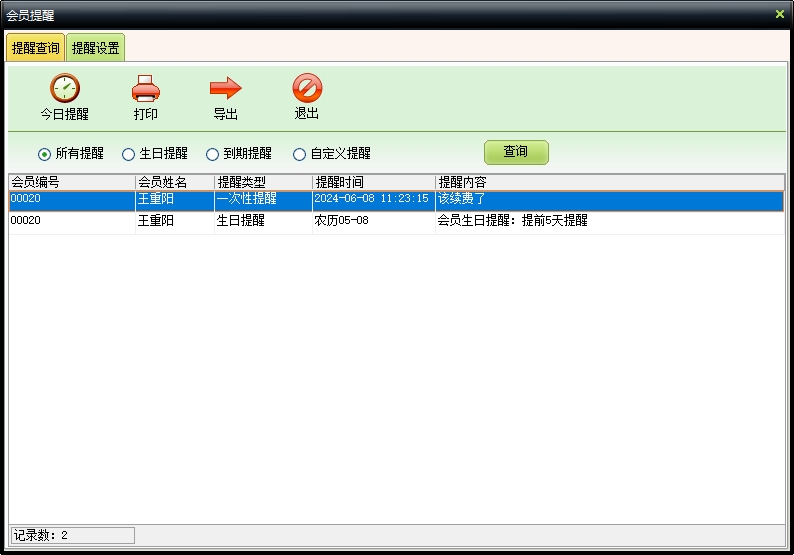Choose the 自定义提醒 radio option
794x555 pixels.
click(x=300, y=154)
